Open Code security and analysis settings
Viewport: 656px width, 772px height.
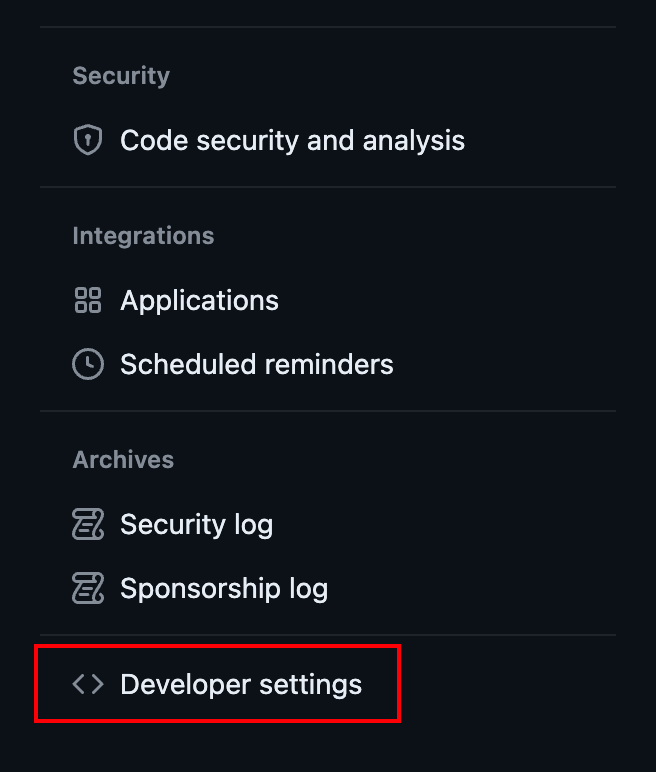click(x=292, y=140)
